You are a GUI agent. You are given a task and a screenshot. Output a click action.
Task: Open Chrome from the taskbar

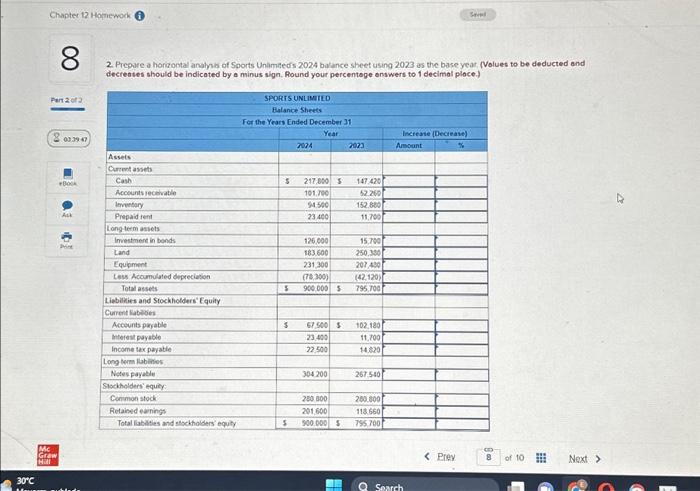tap(578, 486)
